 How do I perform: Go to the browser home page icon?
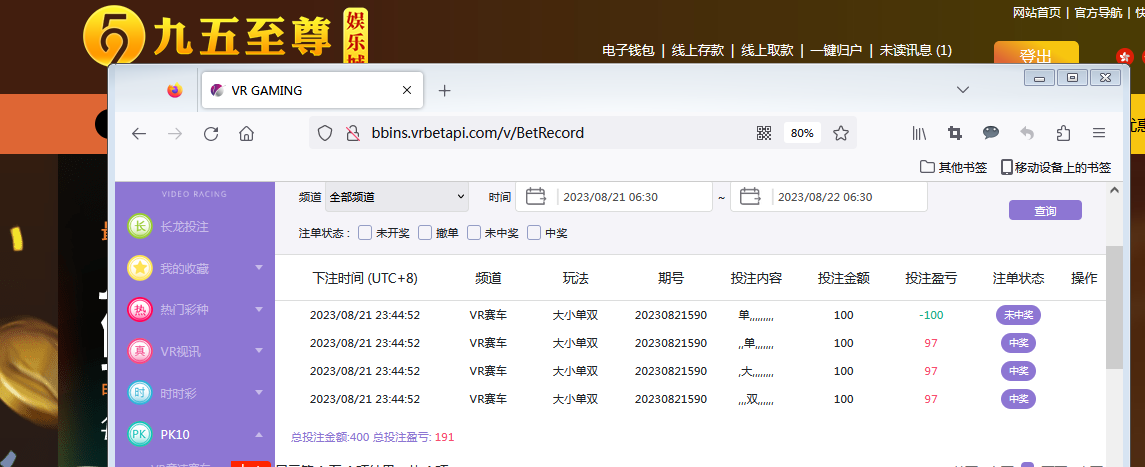(x=246, y=133)
